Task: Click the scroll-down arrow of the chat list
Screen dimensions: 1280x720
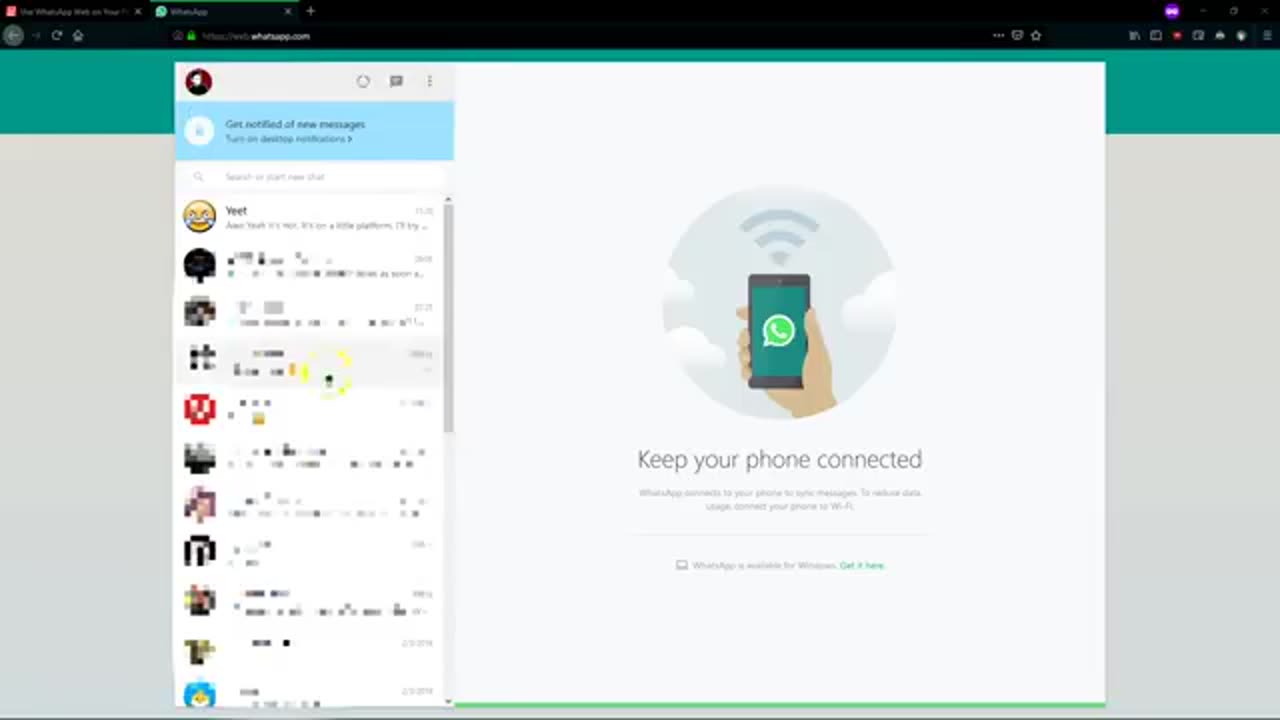Action: pyautogui.click(x=448, y=702)
